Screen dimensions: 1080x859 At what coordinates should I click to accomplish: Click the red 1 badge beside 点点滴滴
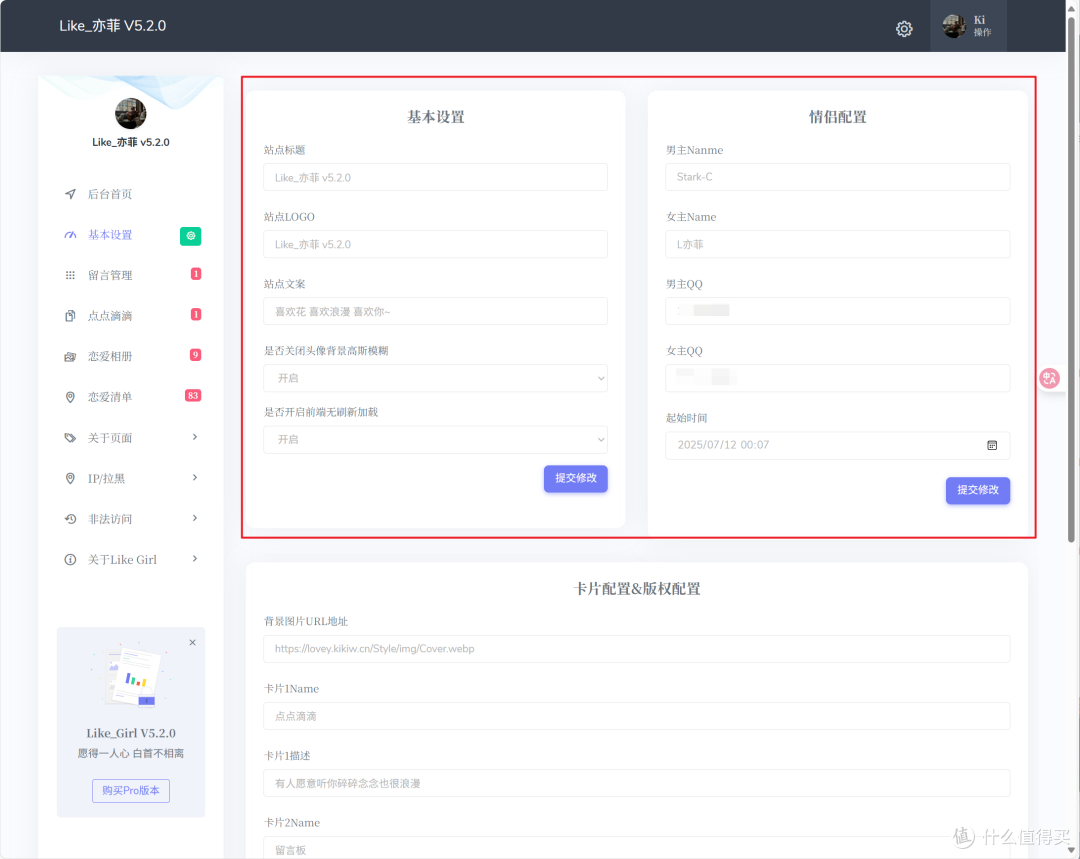point(196,314)
